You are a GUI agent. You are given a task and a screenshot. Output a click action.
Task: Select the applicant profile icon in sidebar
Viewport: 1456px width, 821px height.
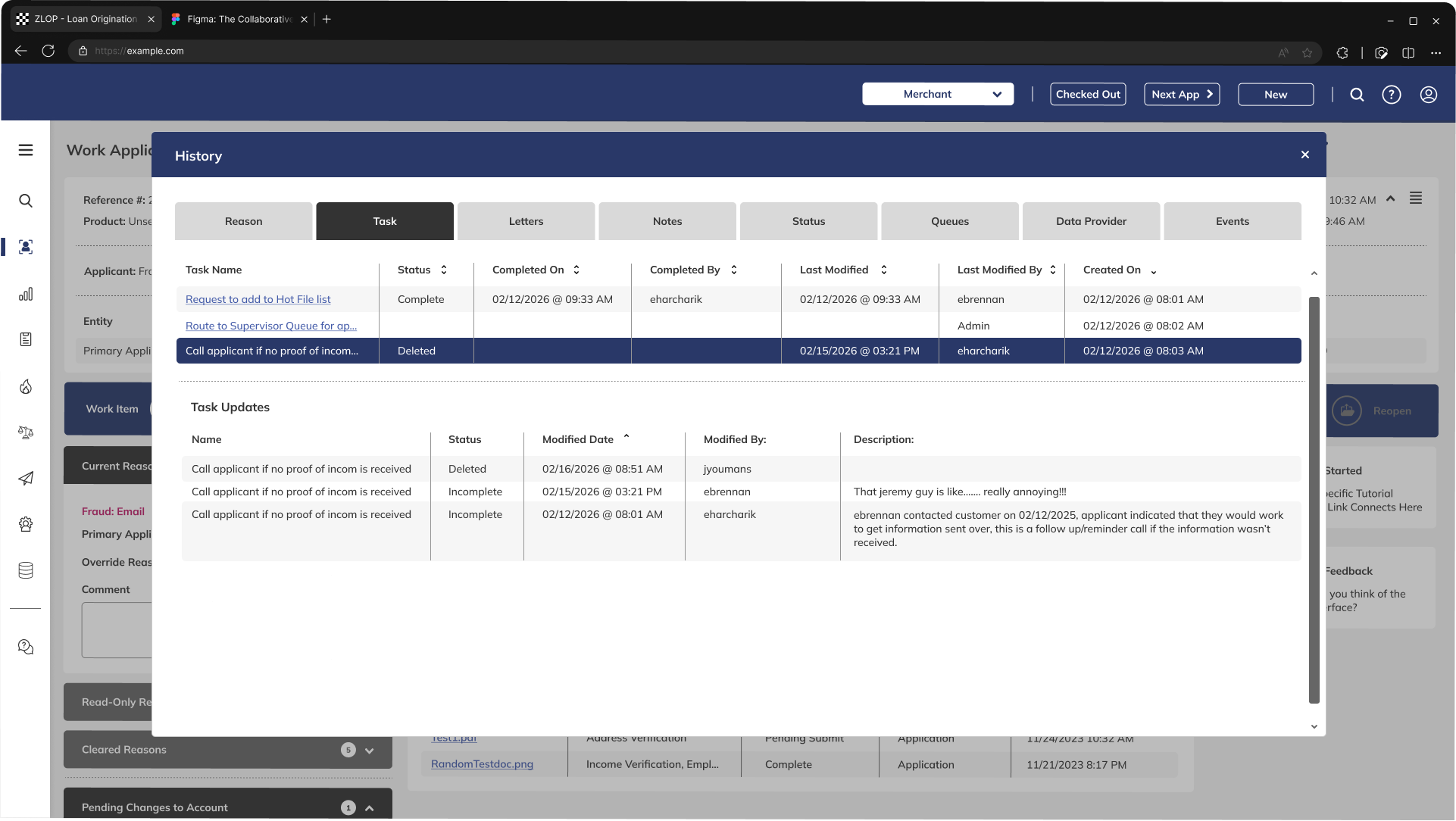[x=26, y=246]
